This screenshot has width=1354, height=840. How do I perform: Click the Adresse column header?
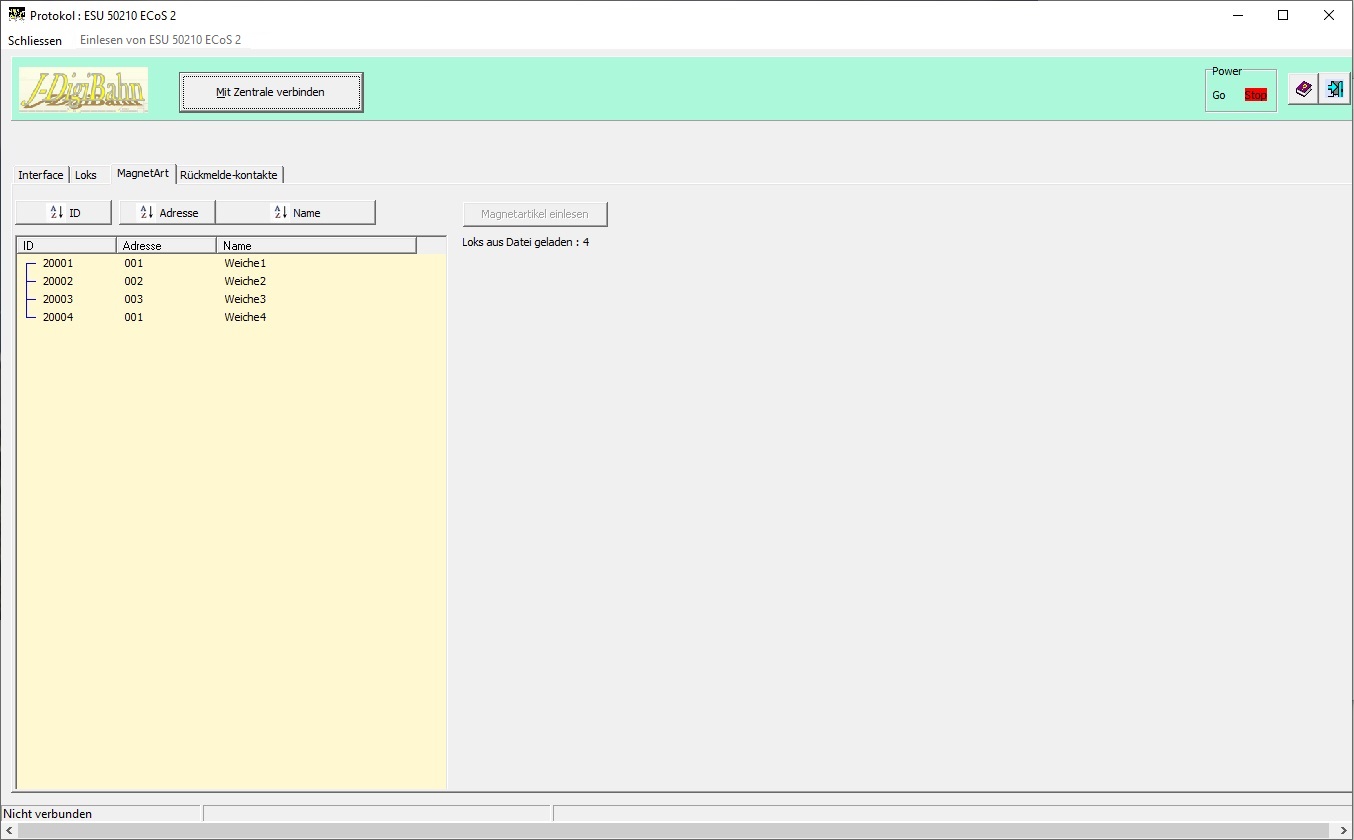(x=166, y=245)
